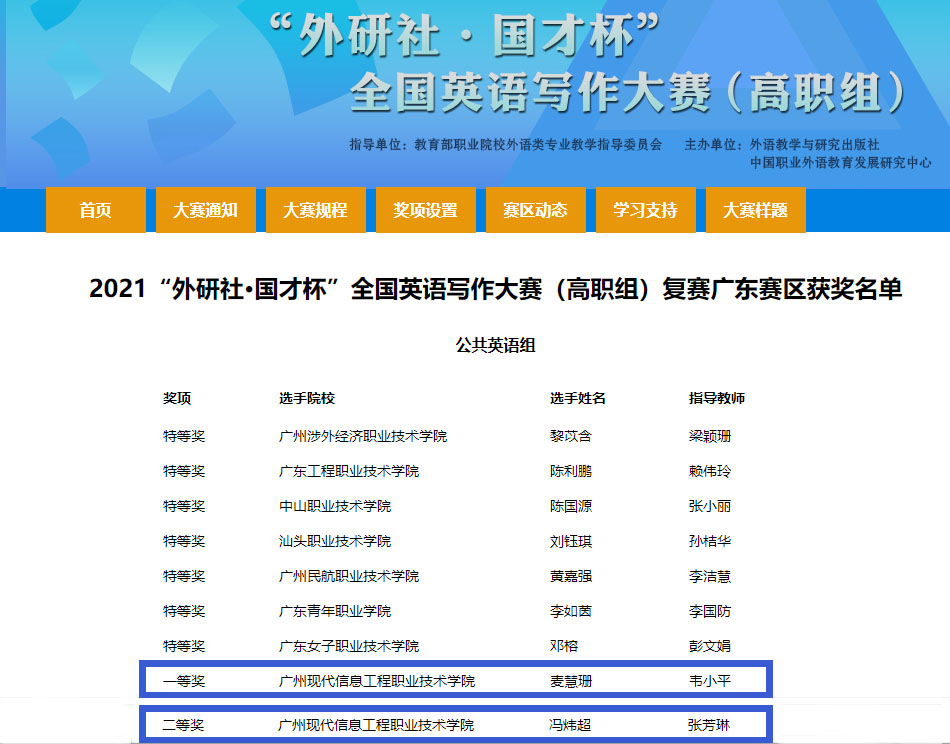
Task: Click school name 汕头职业技术学院
Action: [335, 541]
